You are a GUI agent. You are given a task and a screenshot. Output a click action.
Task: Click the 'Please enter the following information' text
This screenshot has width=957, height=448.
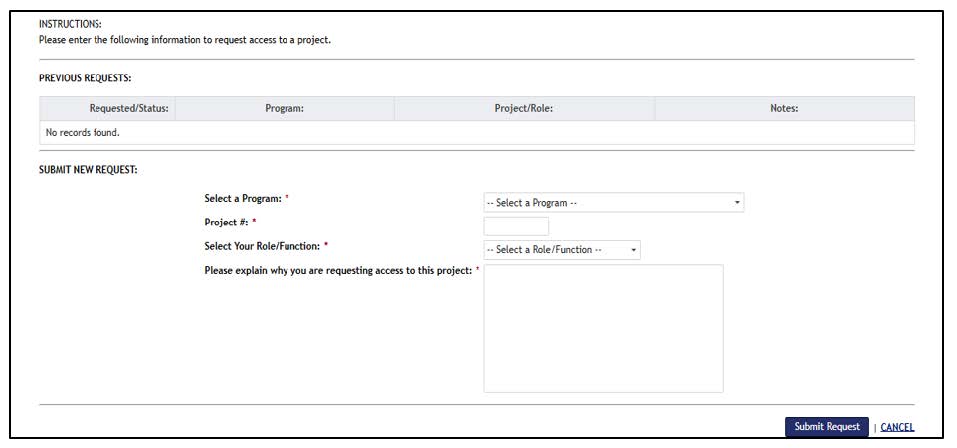click(x=185, y=41)
